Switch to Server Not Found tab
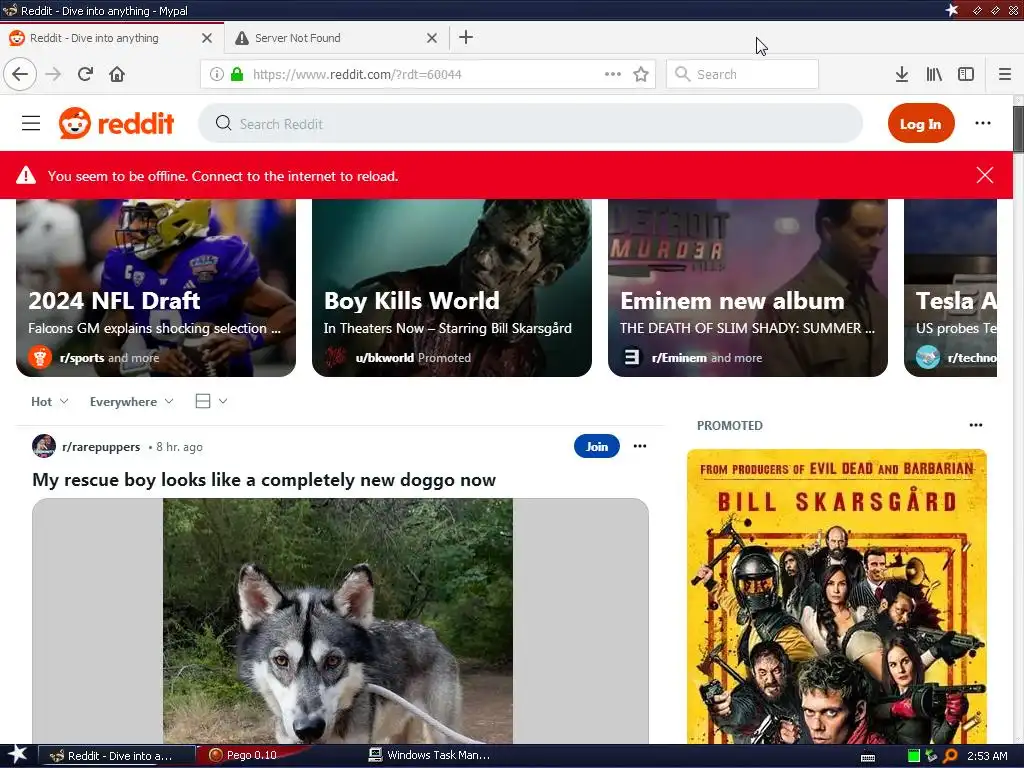The image size is (1024, 768). pos(336,38)
